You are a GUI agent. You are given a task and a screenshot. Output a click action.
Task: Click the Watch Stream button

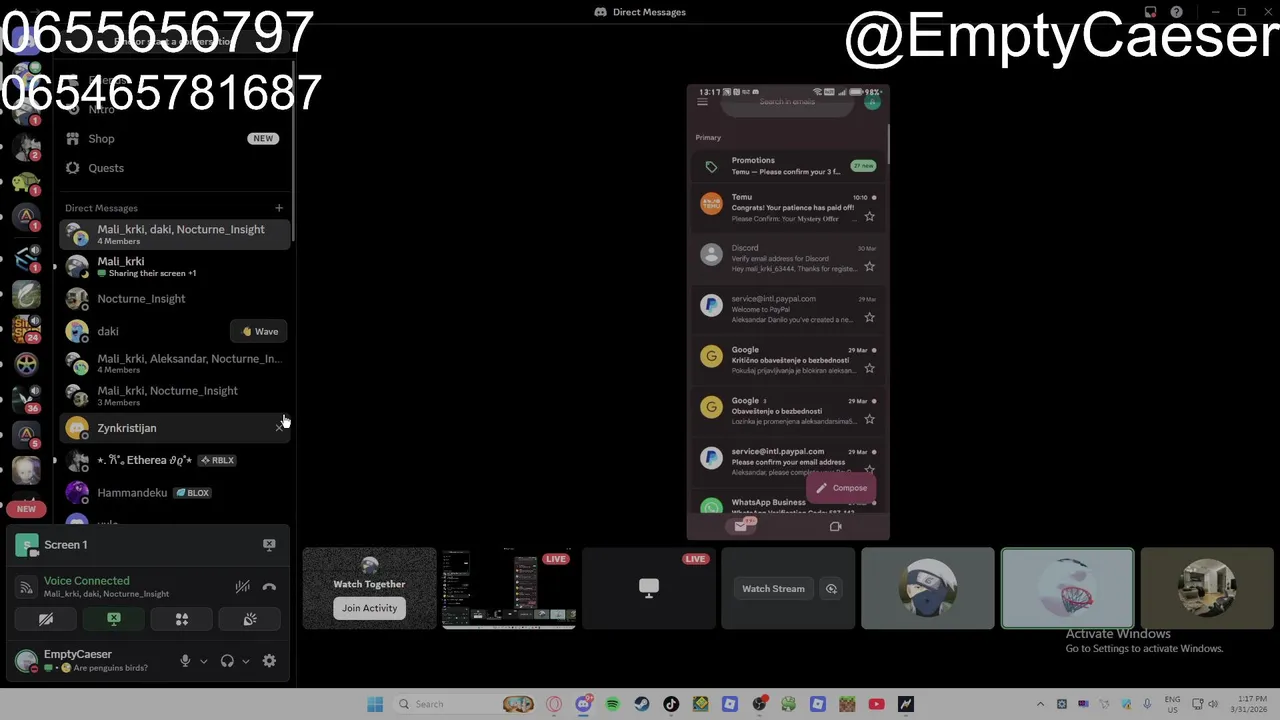click(x=773, y=589)
